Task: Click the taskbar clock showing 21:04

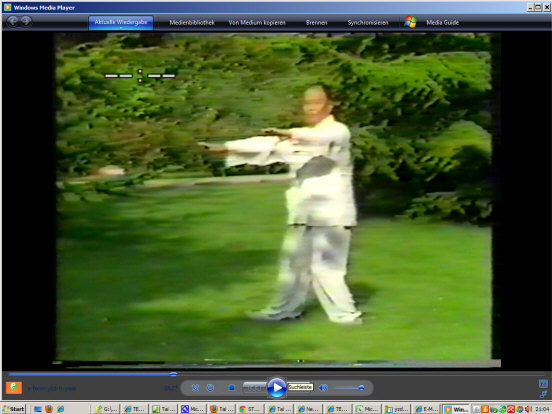Action: [x=542, y=409]
